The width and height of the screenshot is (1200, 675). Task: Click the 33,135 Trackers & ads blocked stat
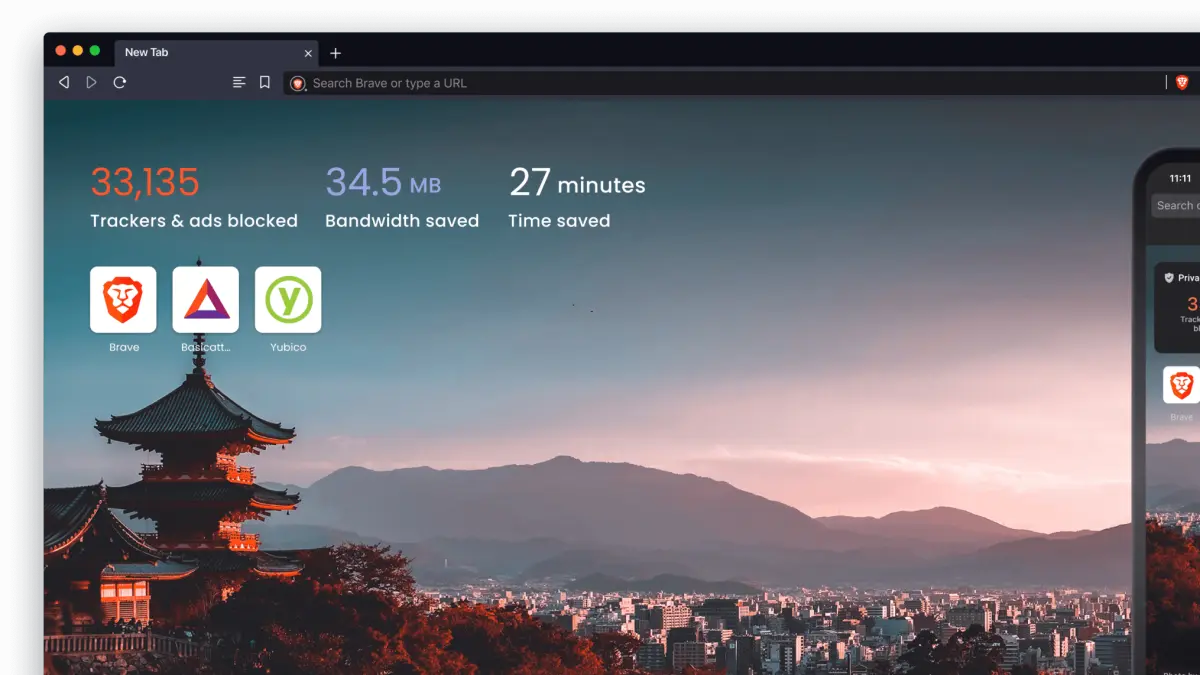[x=193, y=199]
